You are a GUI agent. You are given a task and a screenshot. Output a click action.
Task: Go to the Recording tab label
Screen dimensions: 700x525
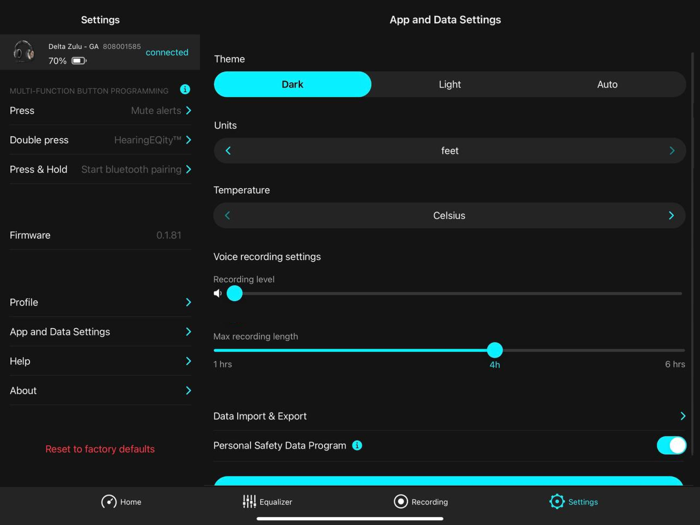pos(429,502)
